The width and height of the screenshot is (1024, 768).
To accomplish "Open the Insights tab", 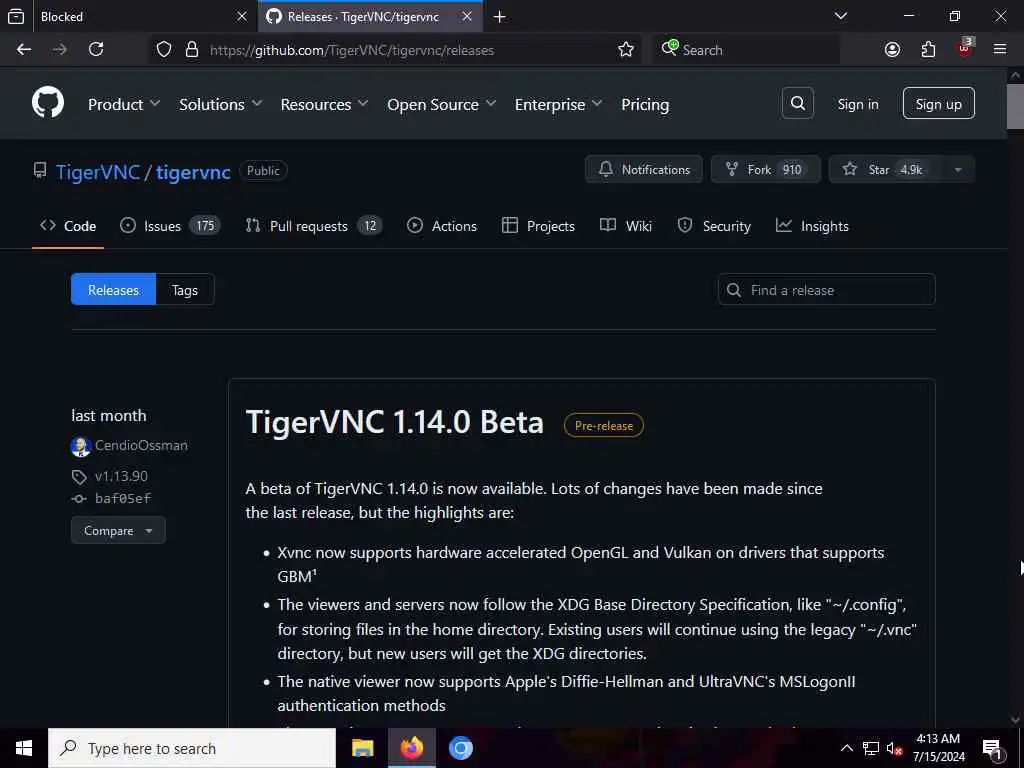I will 812,226.
